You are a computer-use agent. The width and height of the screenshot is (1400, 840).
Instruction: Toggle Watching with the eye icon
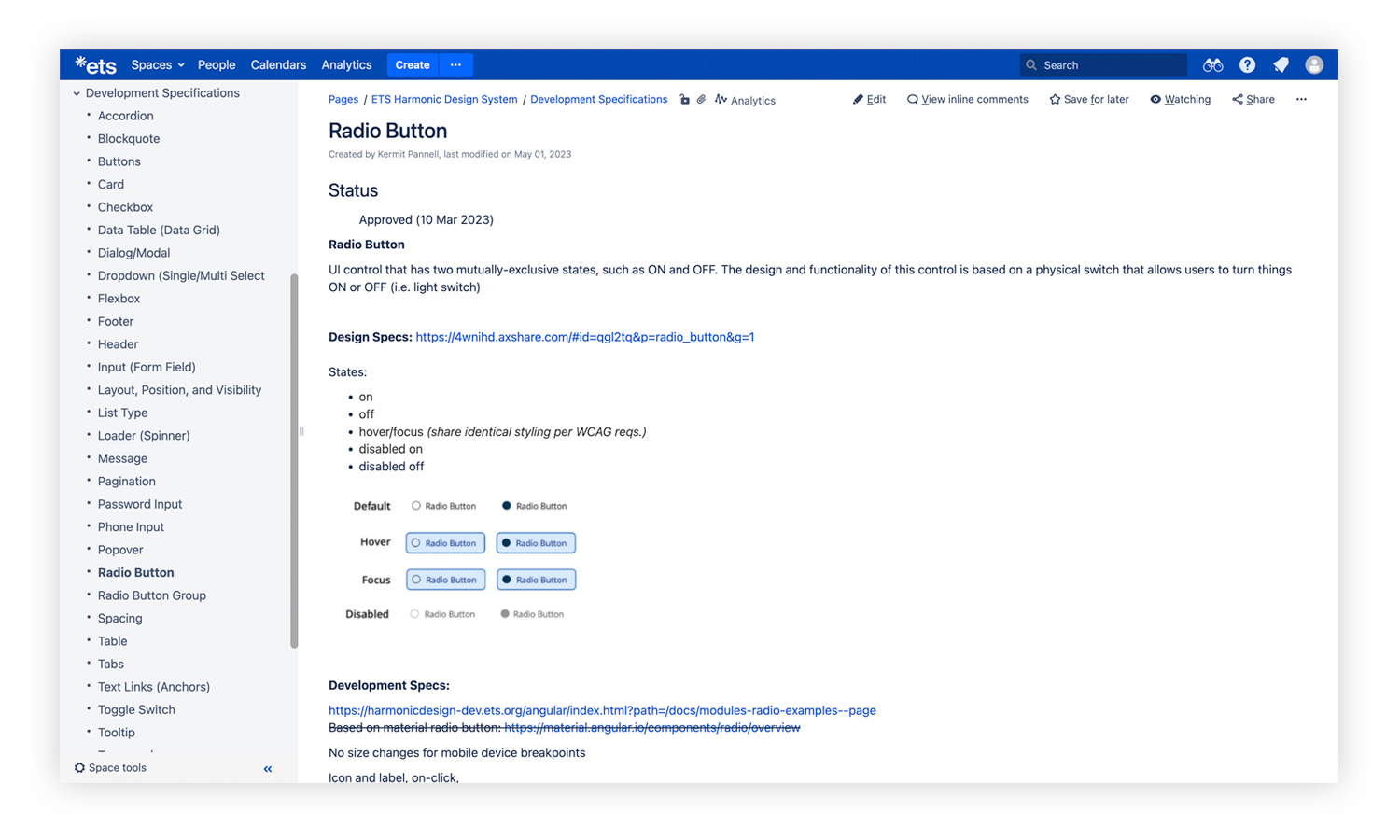click(1180, 99)
